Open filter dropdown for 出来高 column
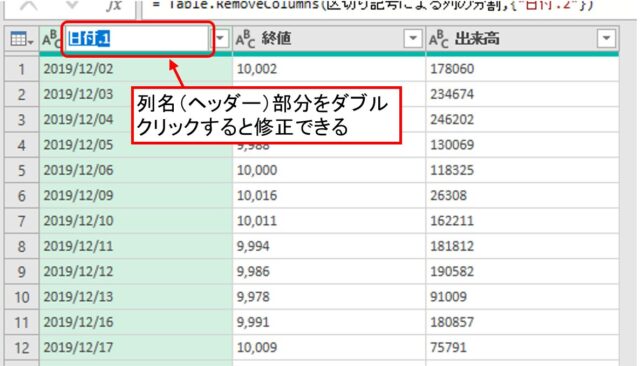Screen dimensions: 640x366 (606, 39)
